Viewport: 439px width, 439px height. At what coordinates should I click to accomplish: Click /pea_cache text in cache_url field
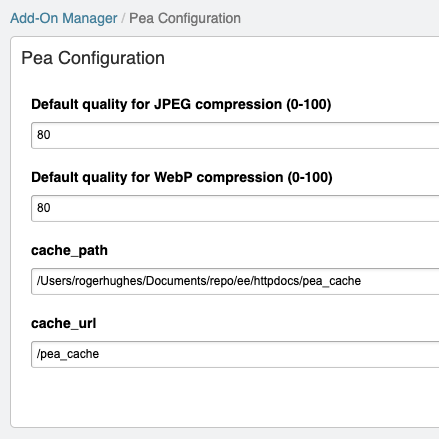click(68, 354)
